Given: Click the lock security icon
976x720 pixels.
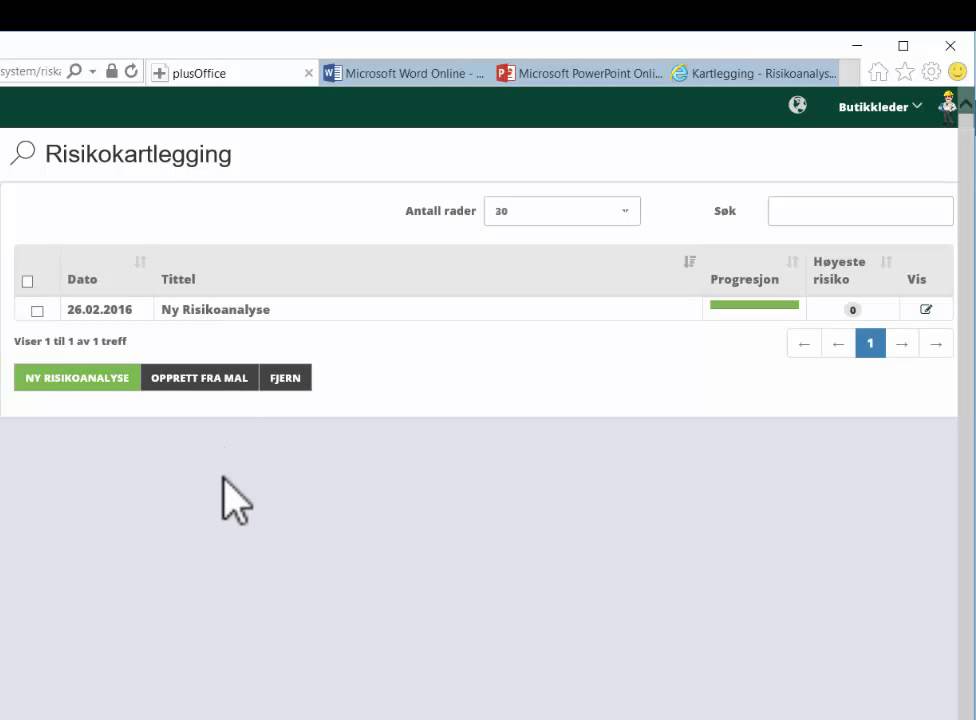Looking at the screenshot, I should click(111, 71).
